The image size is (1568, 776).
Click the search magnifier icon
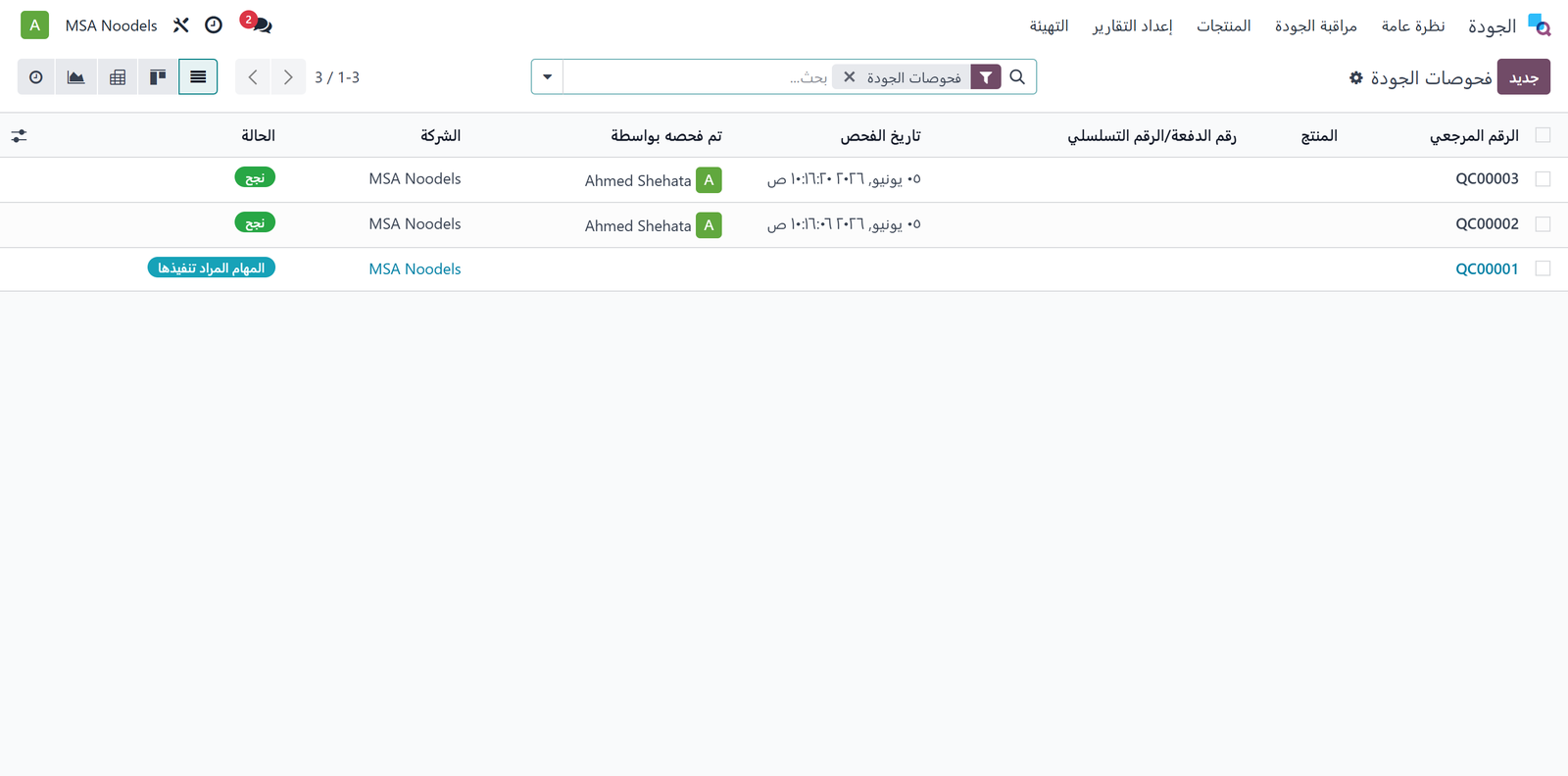click(1017, 76)
